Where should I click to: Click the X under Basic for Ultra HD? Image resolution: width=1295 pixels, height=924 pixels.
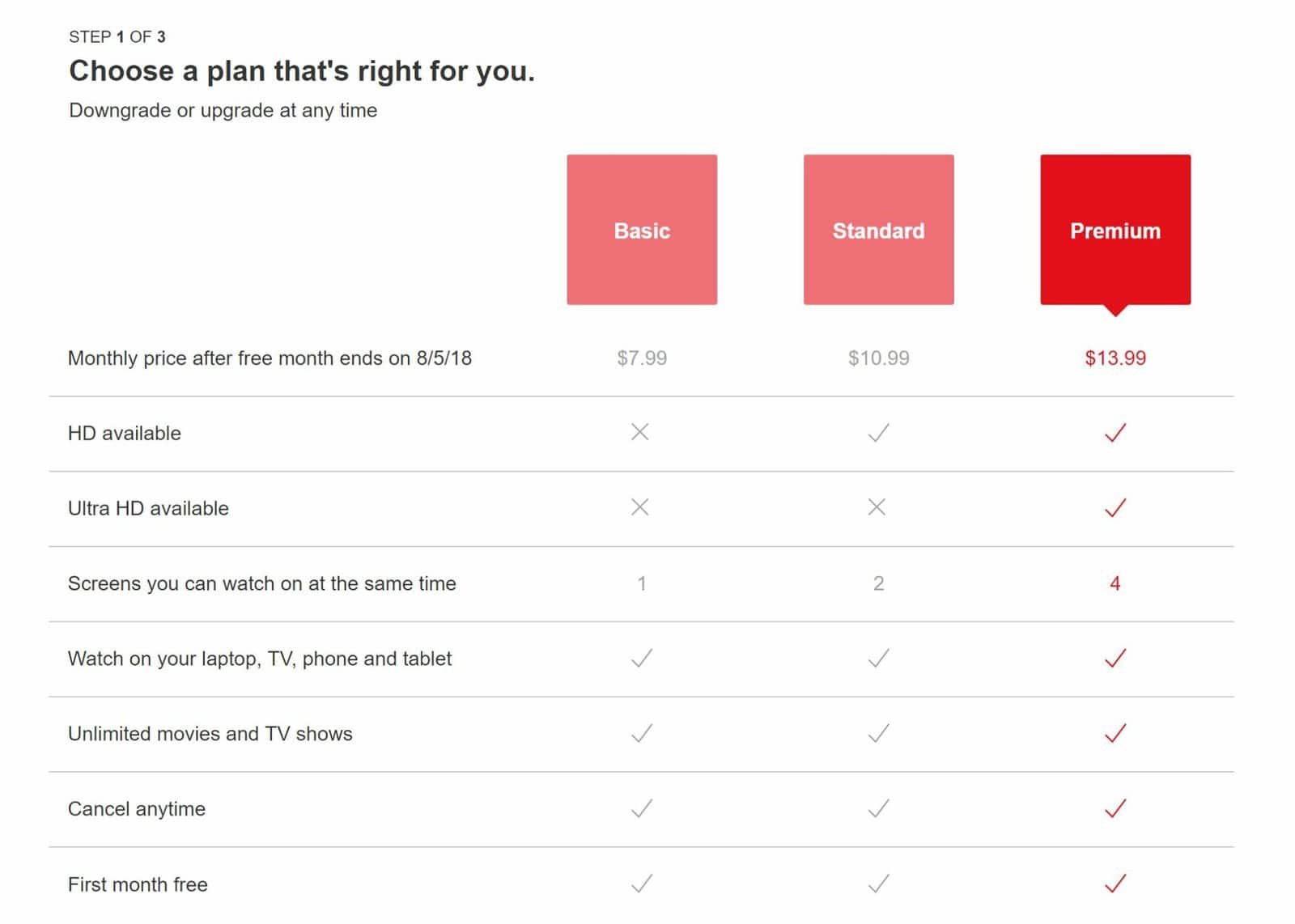[x=639, y=507]
